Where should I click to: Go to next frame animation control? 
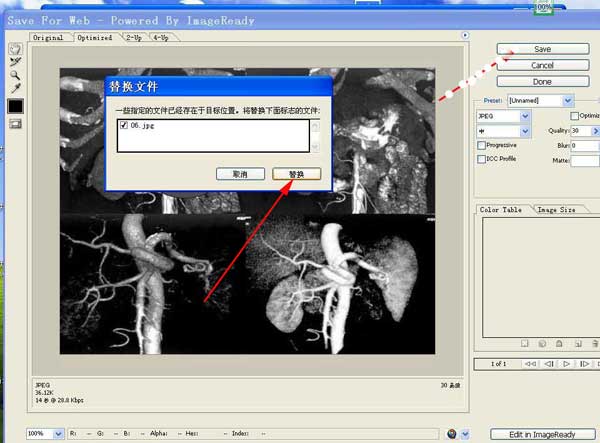[584, 364]
